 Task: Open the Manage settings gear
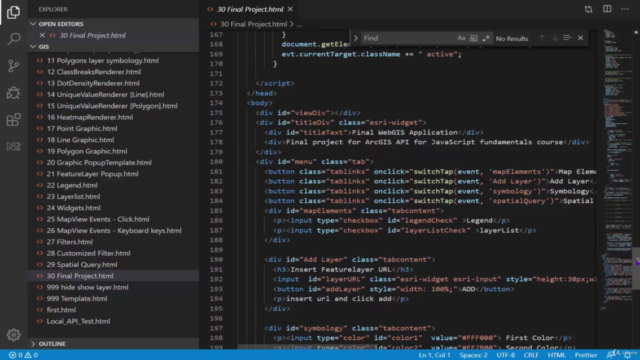[x=13, y=335]
